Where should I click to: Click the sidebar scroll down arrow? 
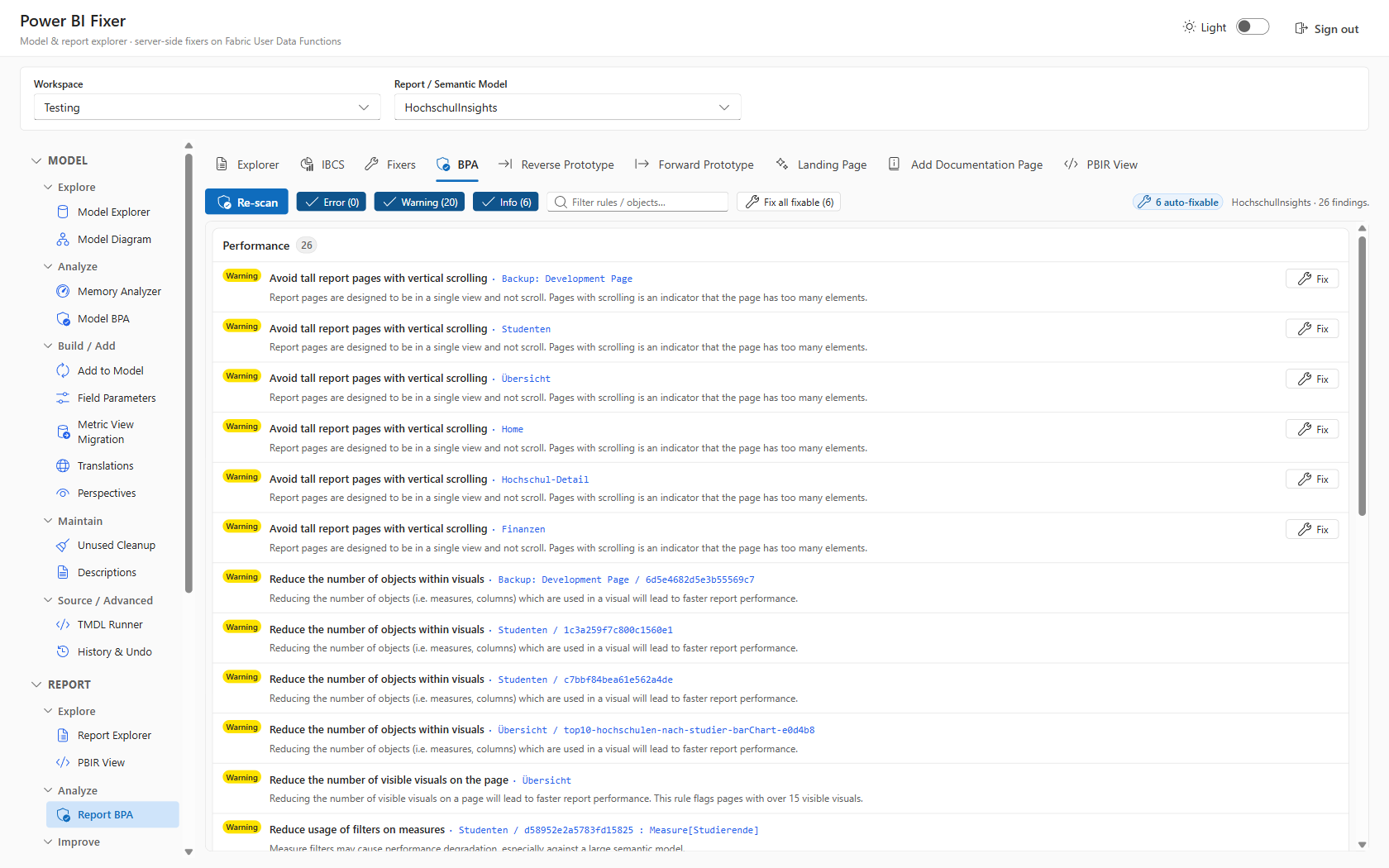189,851
